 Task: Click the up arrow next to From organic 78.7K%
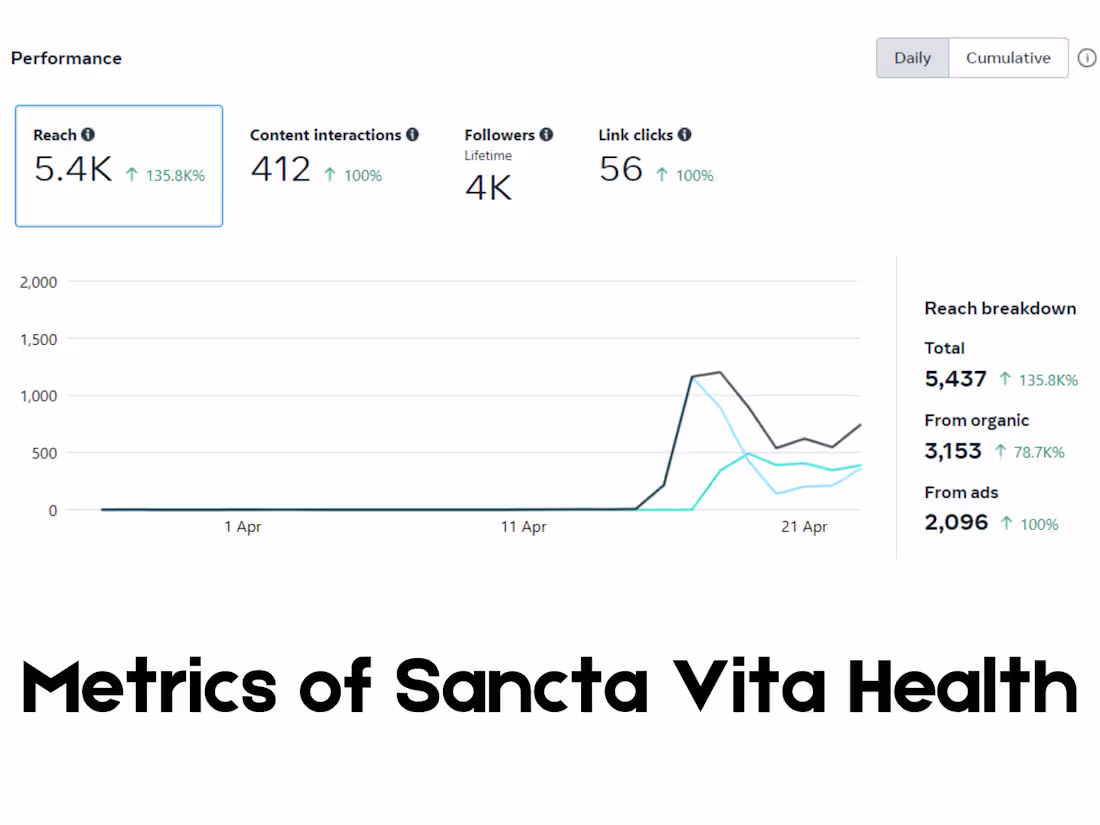coord(1000,452)
